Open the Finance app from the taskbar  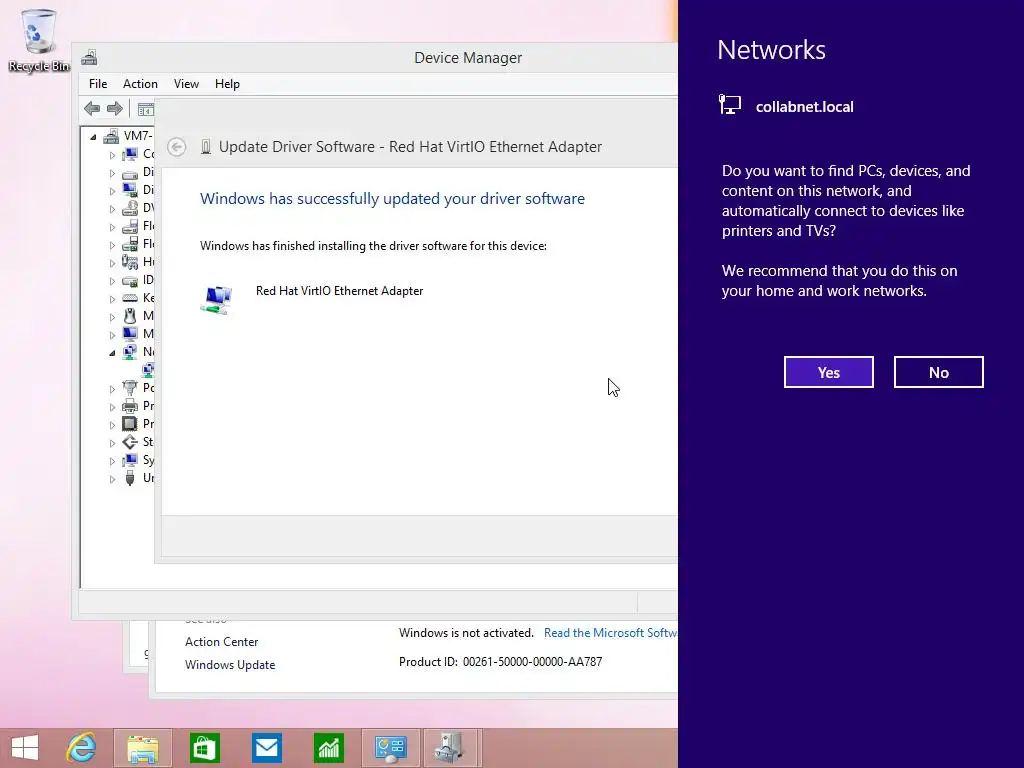[x=328, y=748]
